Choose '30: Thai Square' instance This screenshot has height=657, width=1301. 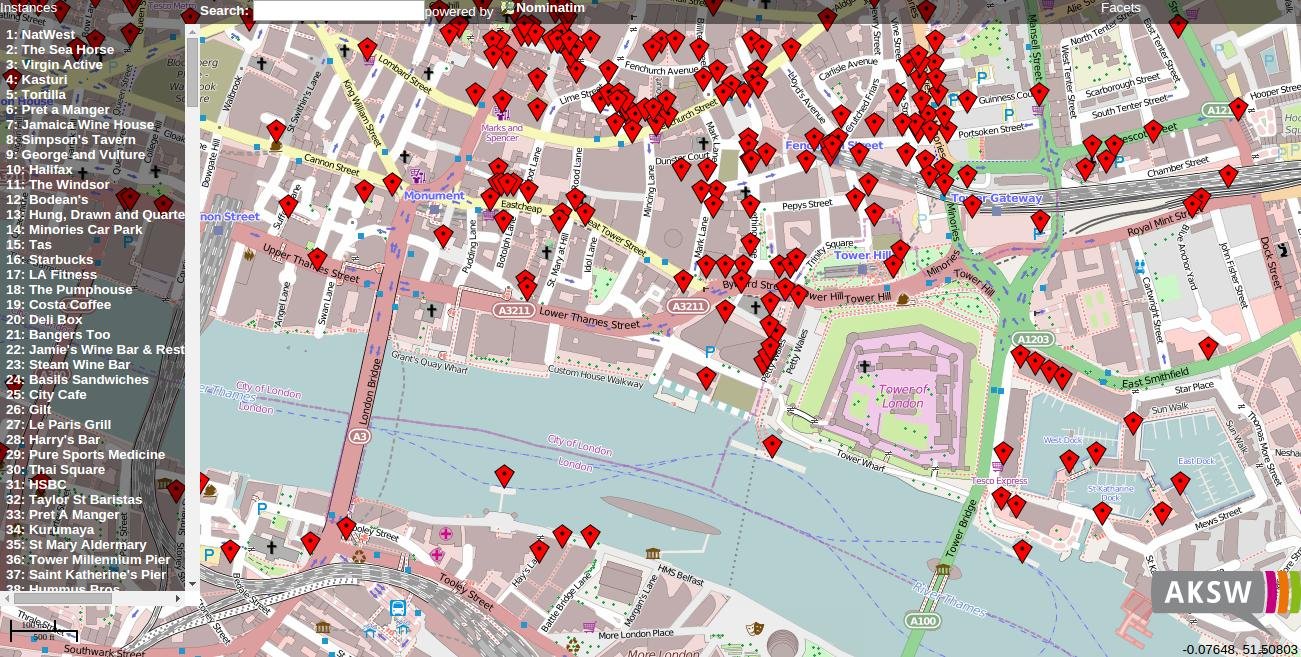(55, 469)
